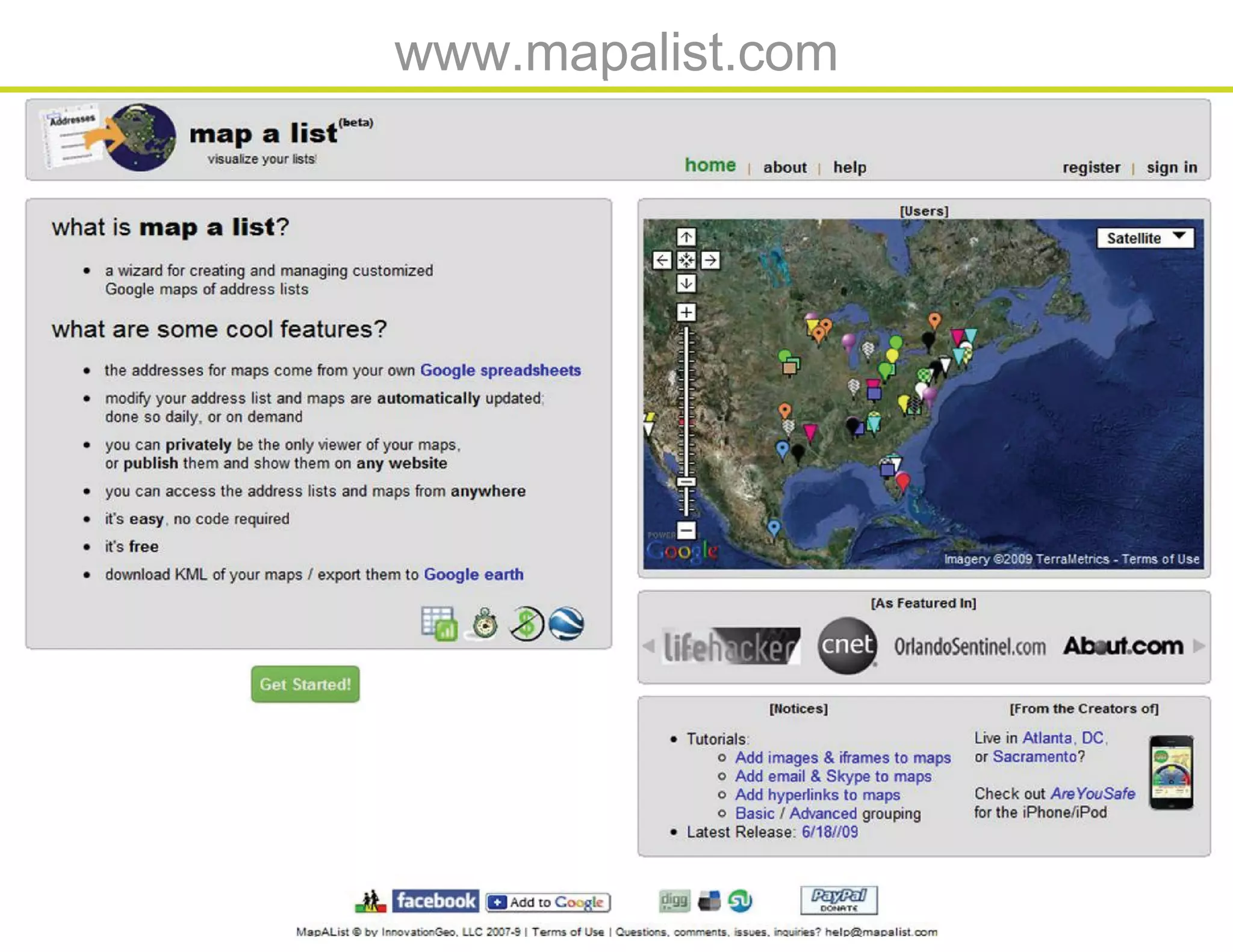
Task: Pan the map up with arrow
Action: coord(686,237)
